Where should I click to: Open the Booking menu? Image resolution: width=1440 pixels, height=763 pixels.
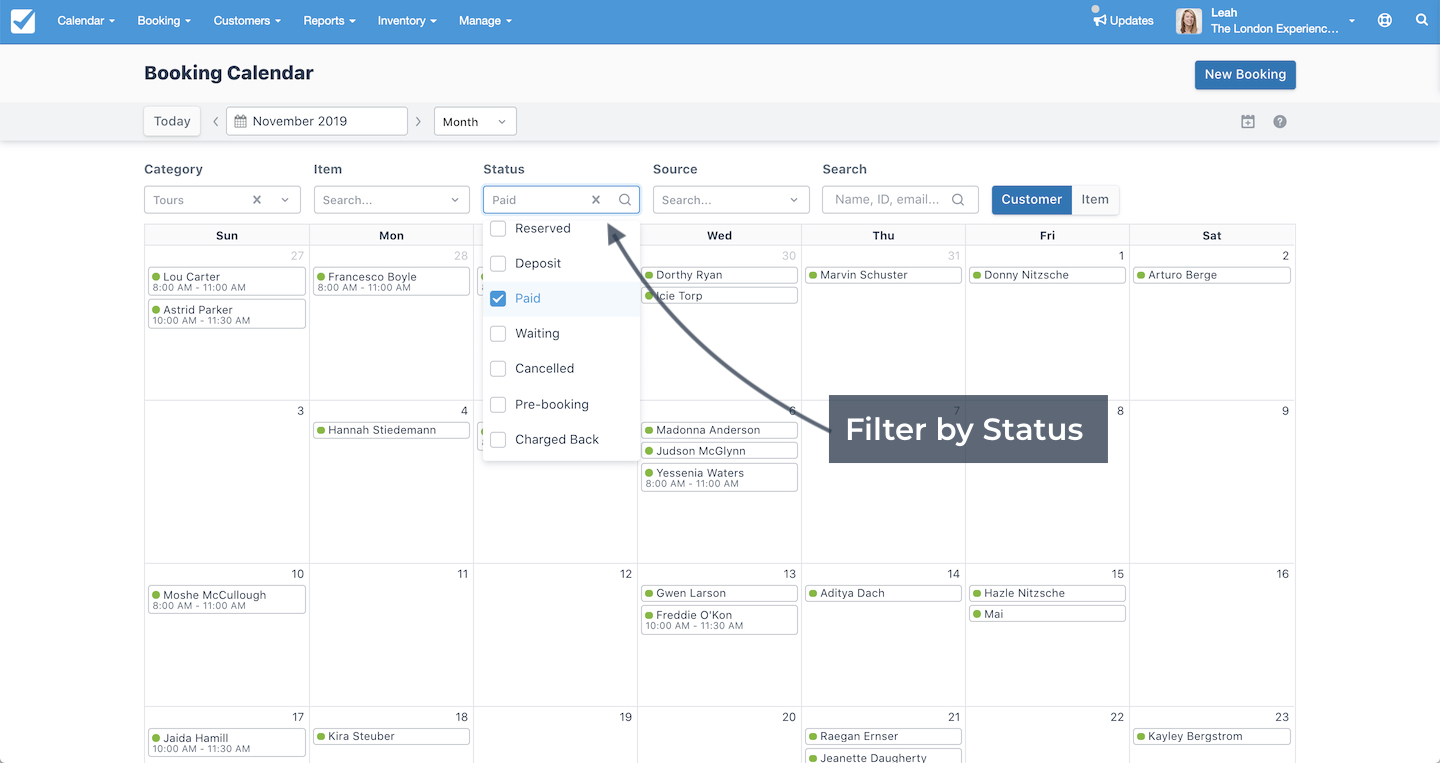164,21
